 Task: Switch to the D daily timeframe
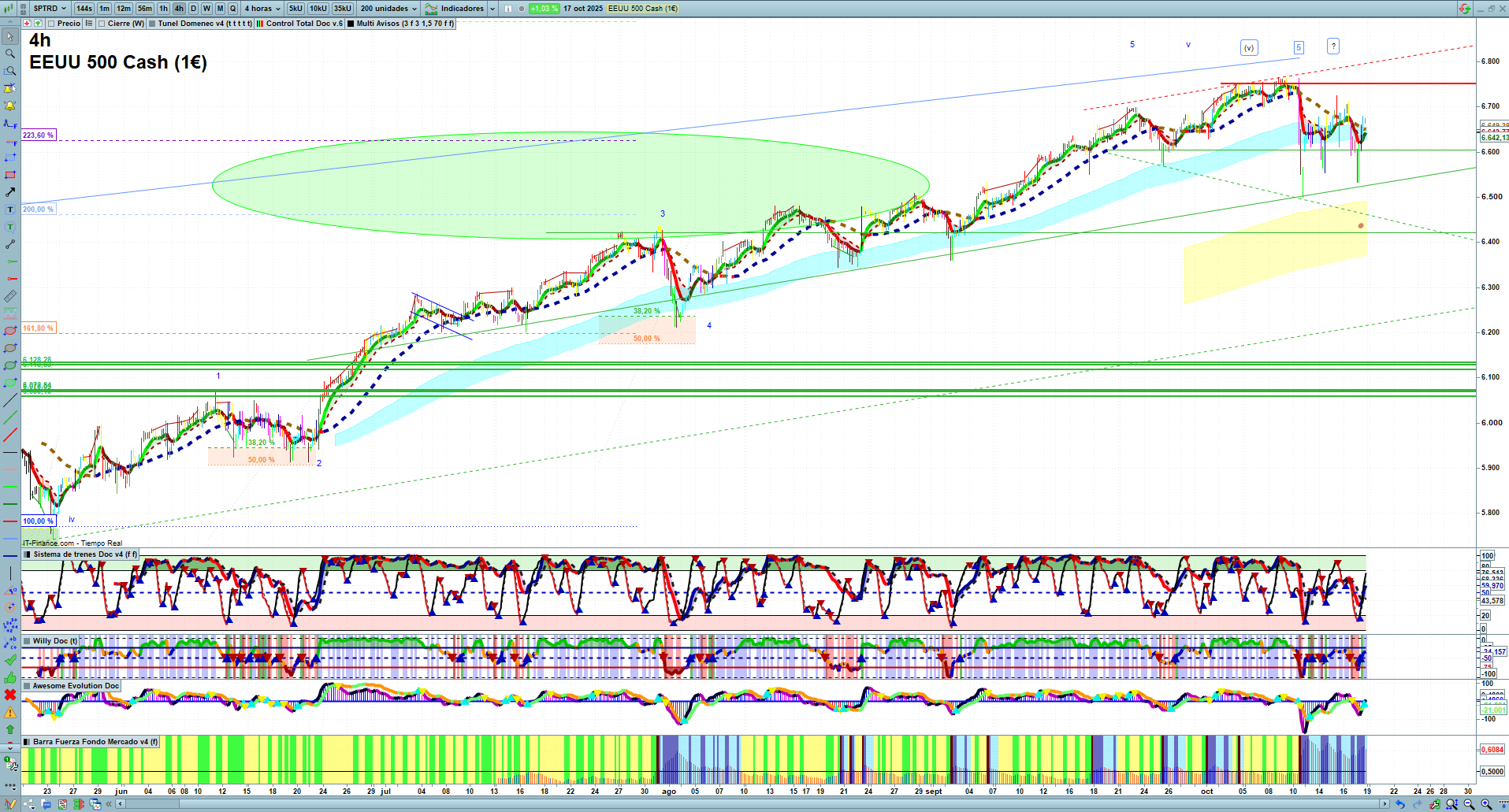[193, 9]
